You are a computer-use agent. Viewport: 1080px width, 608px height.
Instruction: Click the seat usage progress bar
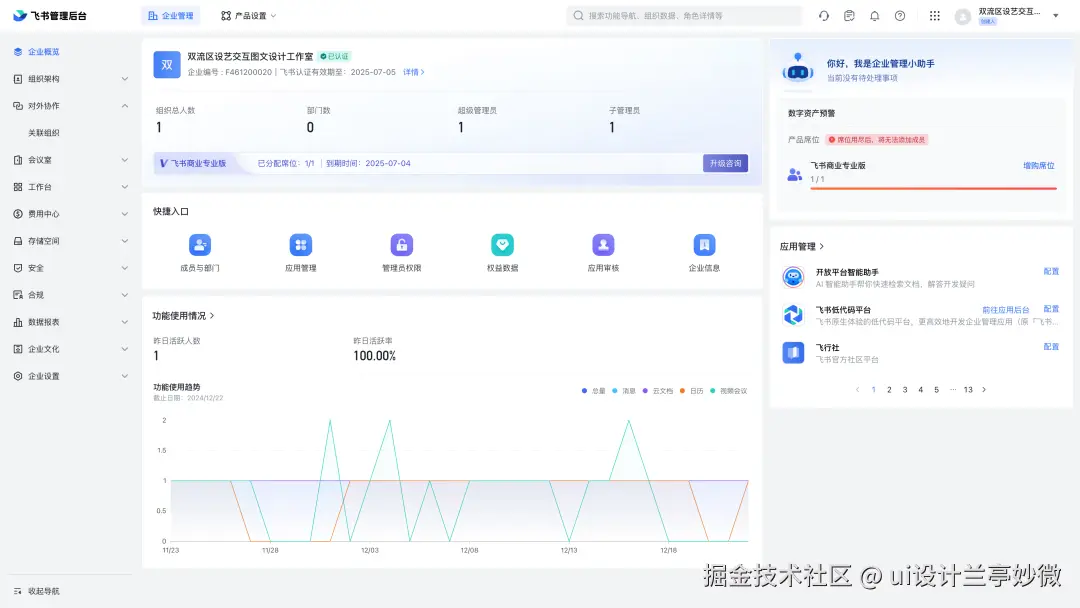click(933, 188)
